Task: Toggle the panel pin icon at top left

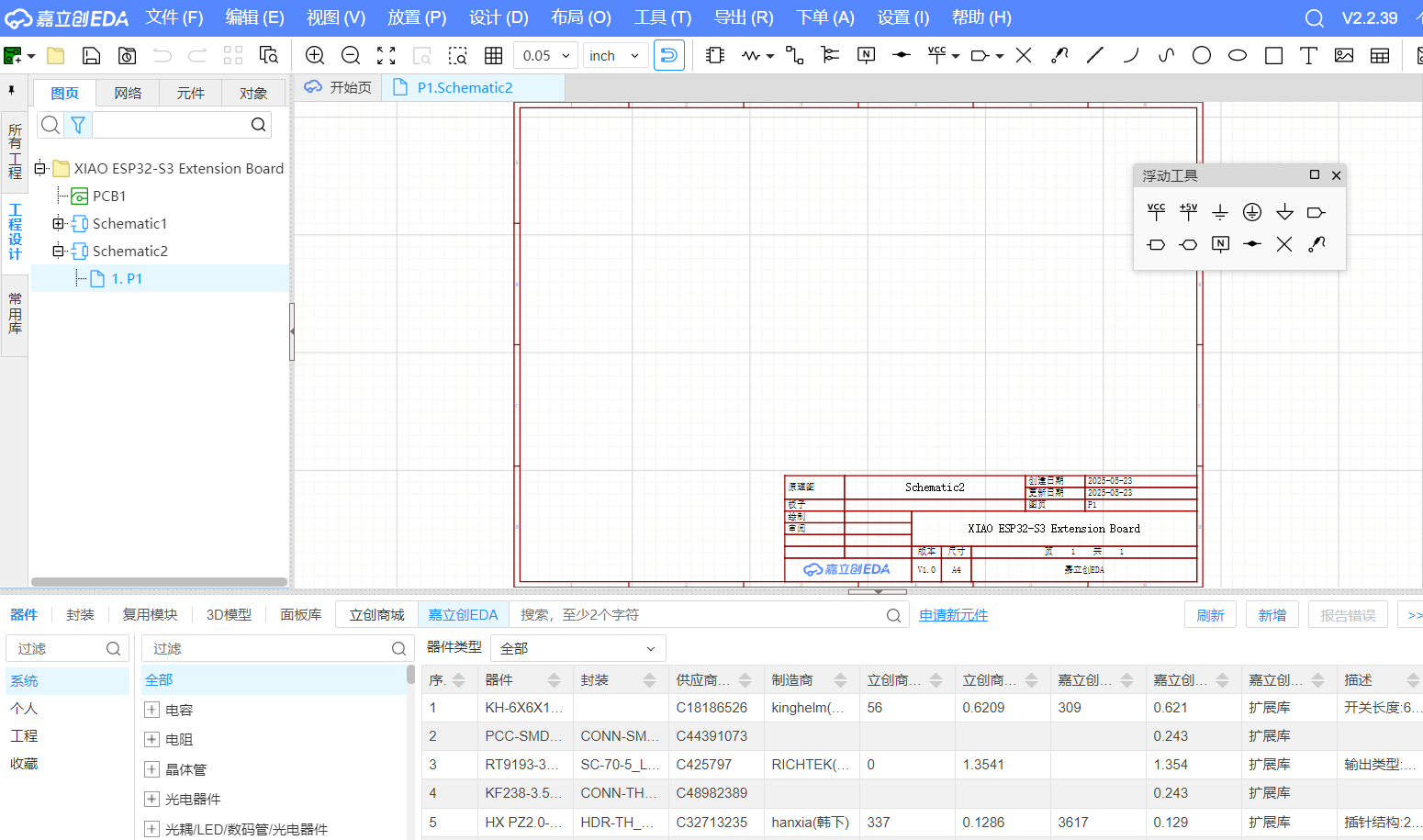Action: point(11,90)
